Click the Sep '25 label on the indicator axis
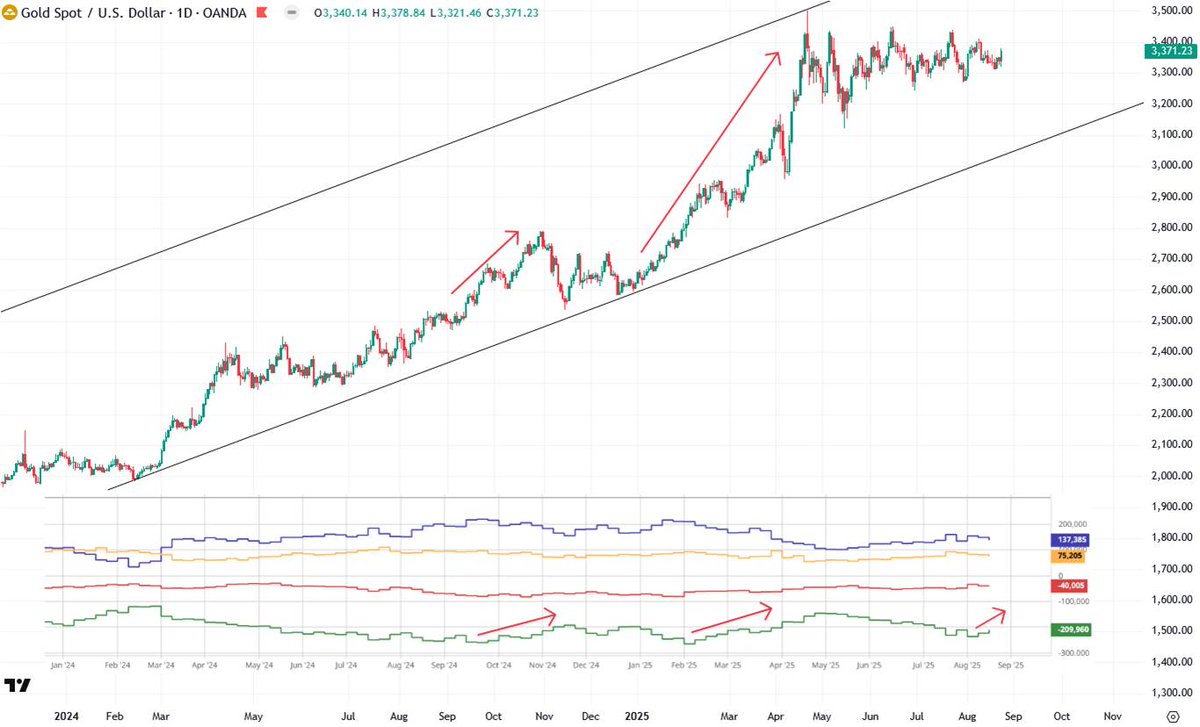The width and height of the screenshot is (1200, 727). pos(1013,664)
